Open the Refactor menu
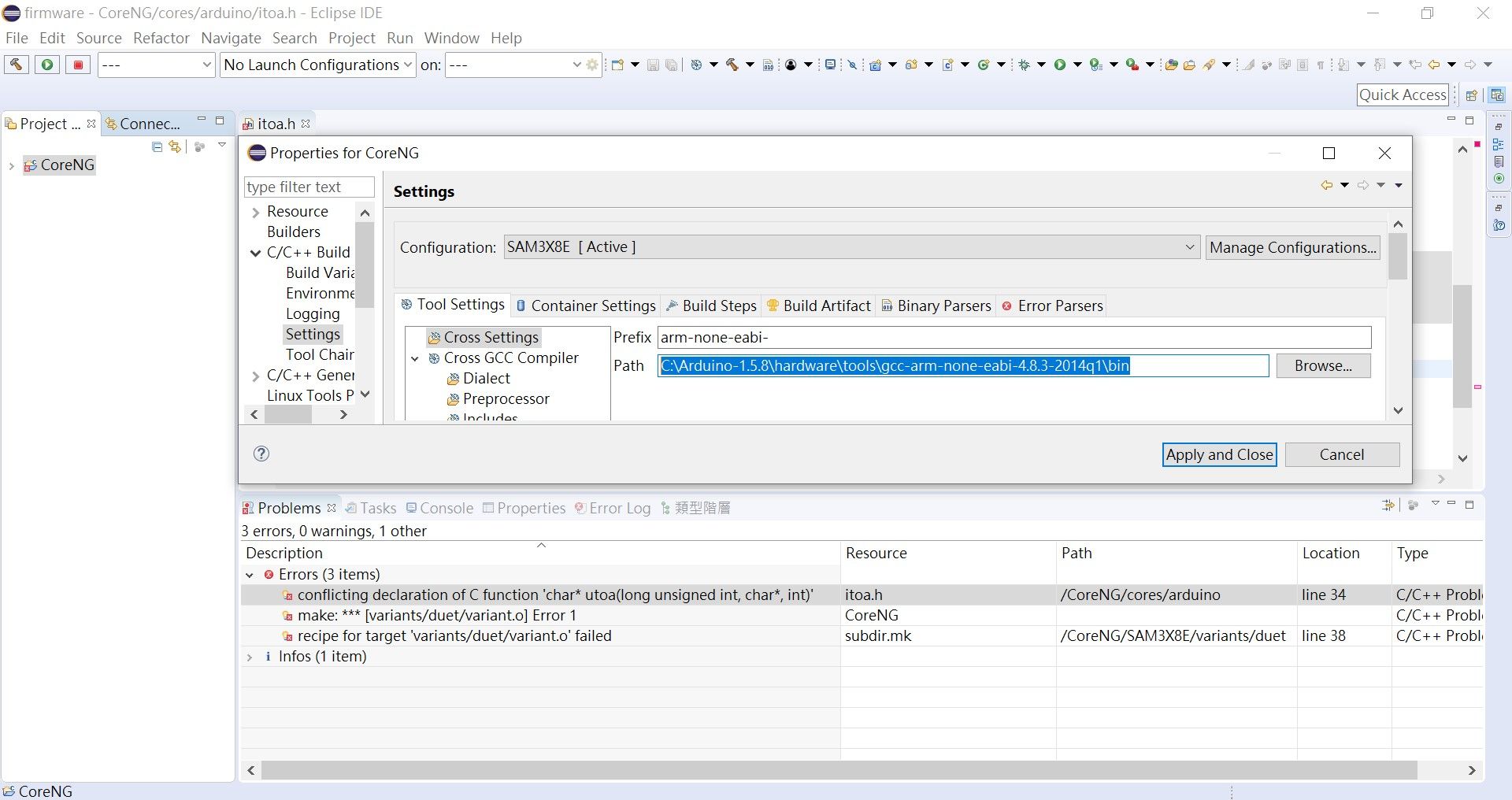Screen dimensions: 1512x800 (x=161, y=38)
